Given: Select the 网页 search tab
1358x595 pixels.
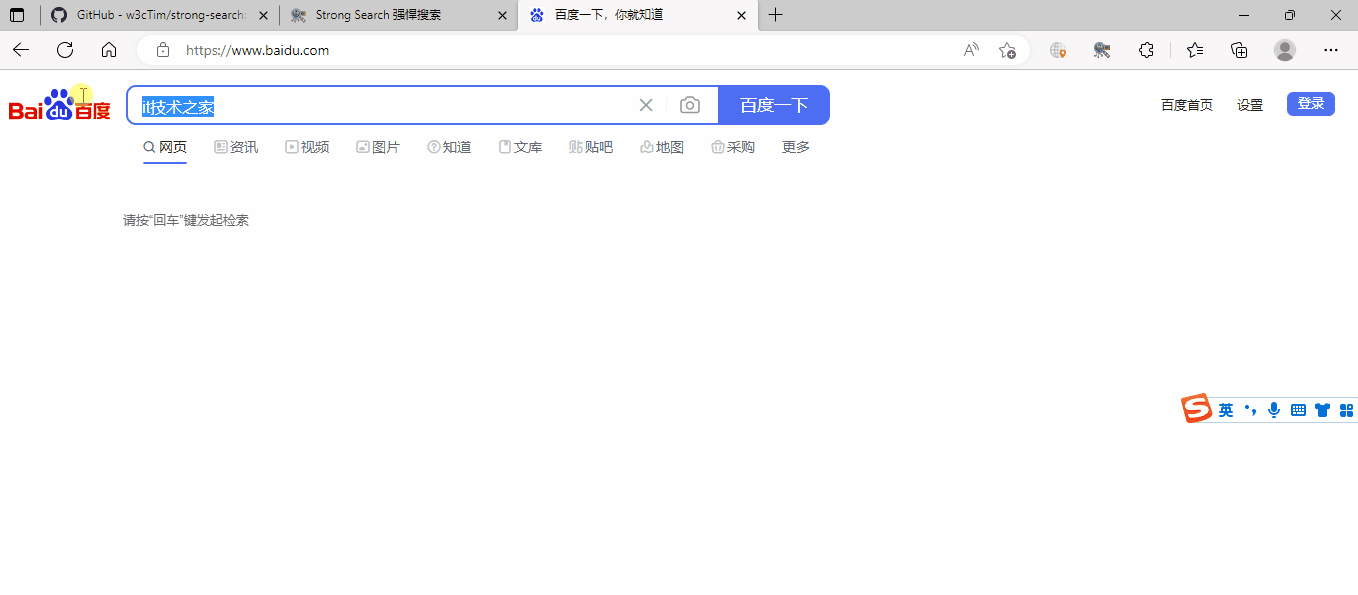Looking at the screenshot, I should click(x=165, y=147).
